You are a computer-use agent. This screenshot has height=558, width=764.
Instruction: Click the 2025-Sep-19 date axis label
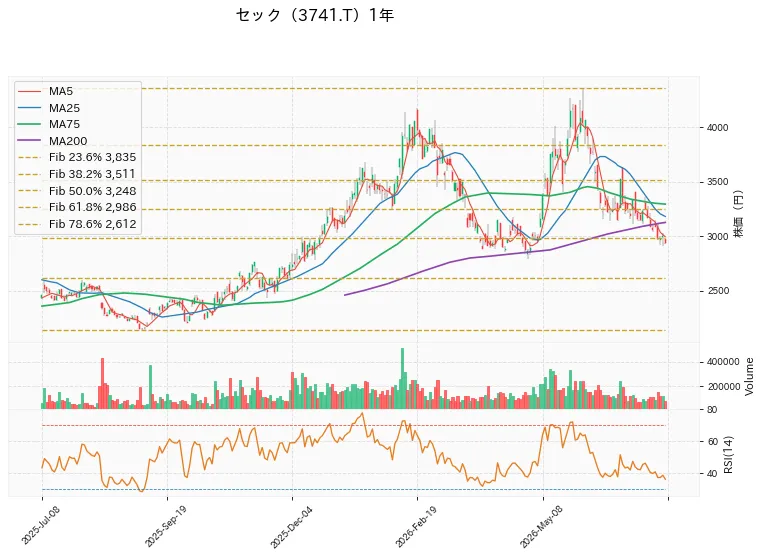pos(165,525)
